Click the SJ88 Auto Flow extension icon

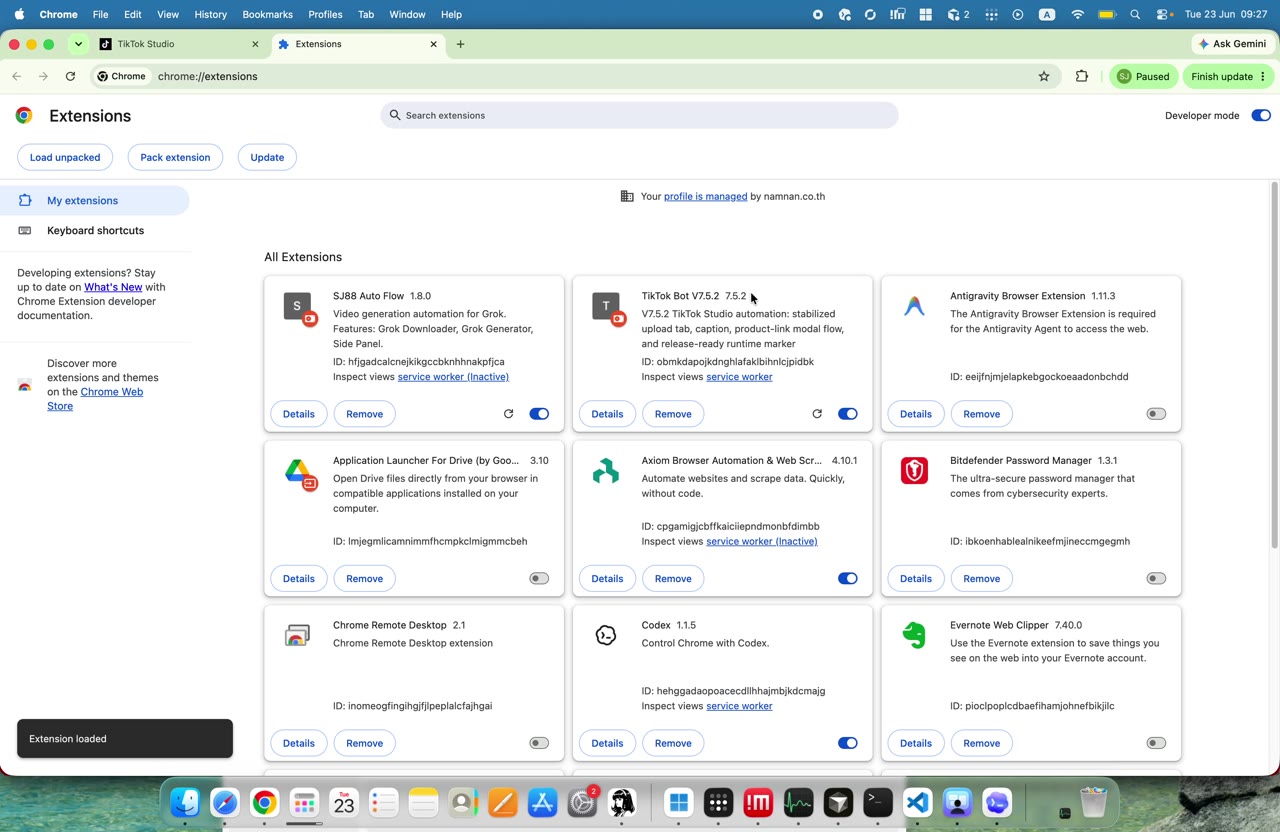(x=298, y=307)
